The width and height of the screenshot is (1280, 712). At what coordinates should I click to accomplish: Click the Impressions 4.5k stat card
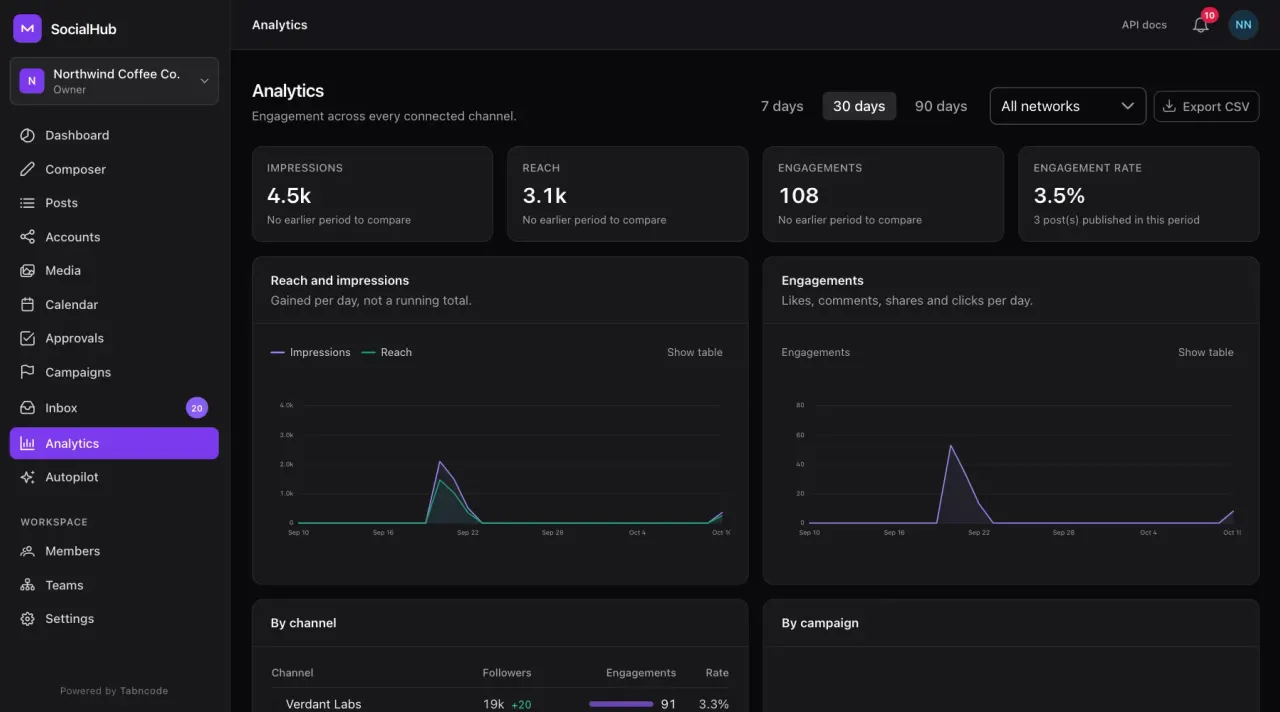(372, 194)
